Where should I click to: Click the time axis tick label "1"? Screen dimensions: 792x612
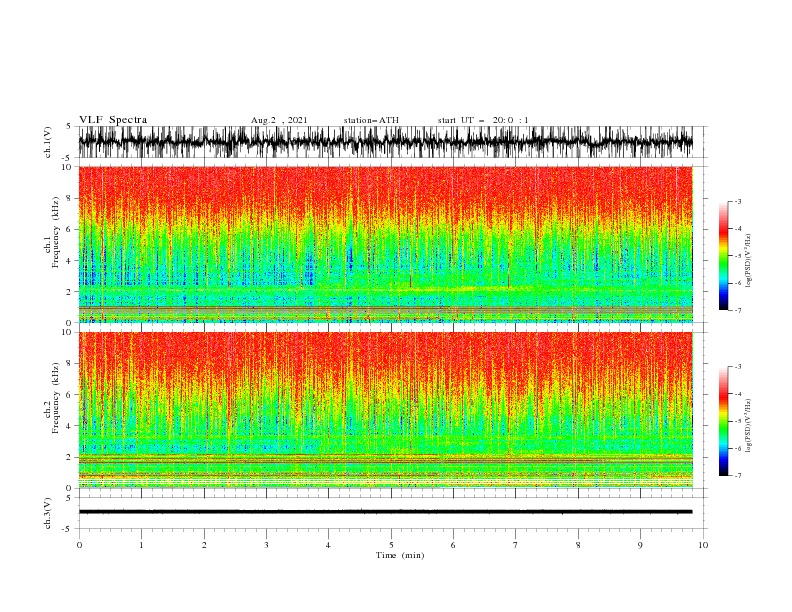[x=141, y=545]
